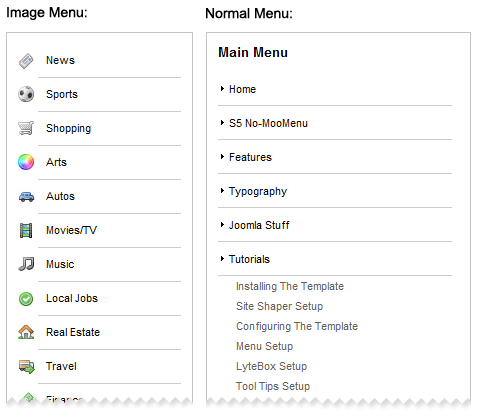Expand the Tutorials arrow in Main Menu
The width and height of the screenshot is (482, 420).
[222, 259]
